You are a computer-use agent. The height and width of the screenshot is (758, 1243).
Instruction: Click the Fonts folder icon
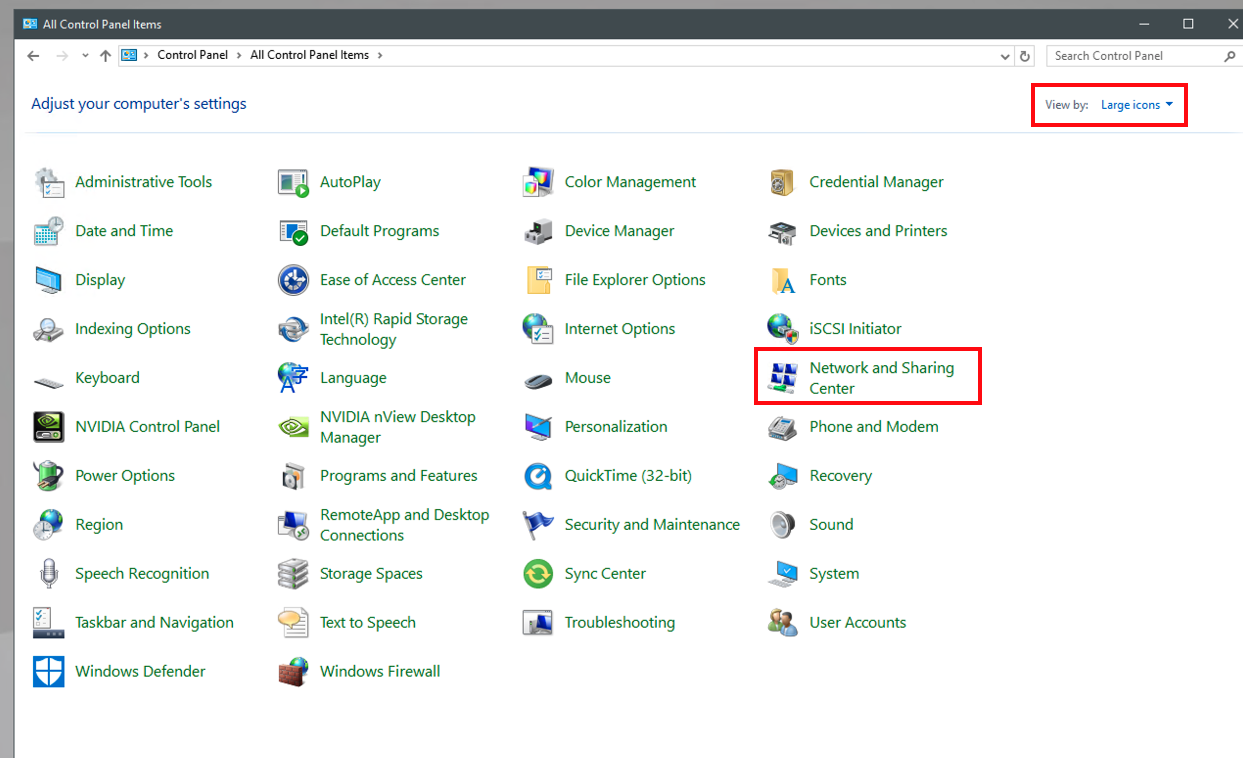[x=782, y=280]
